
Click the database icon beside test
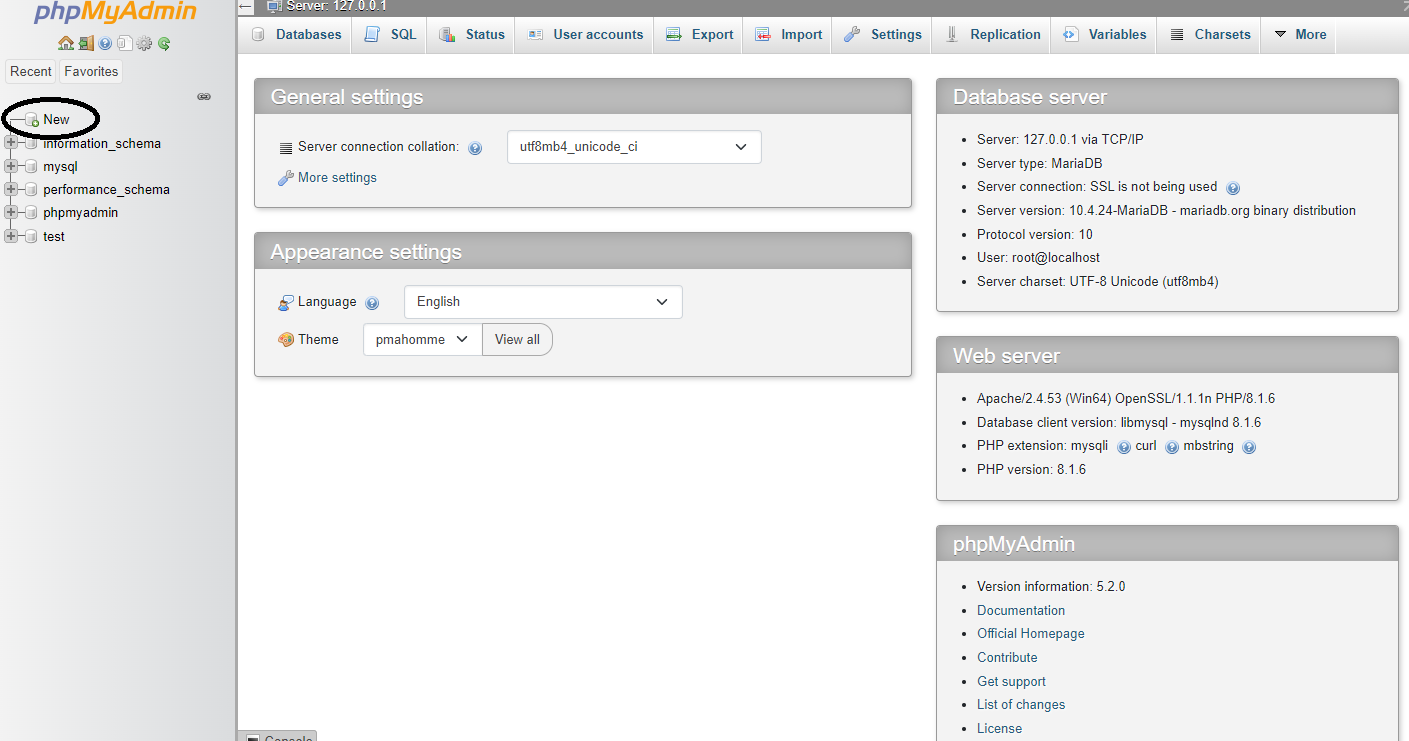point(31,236)
